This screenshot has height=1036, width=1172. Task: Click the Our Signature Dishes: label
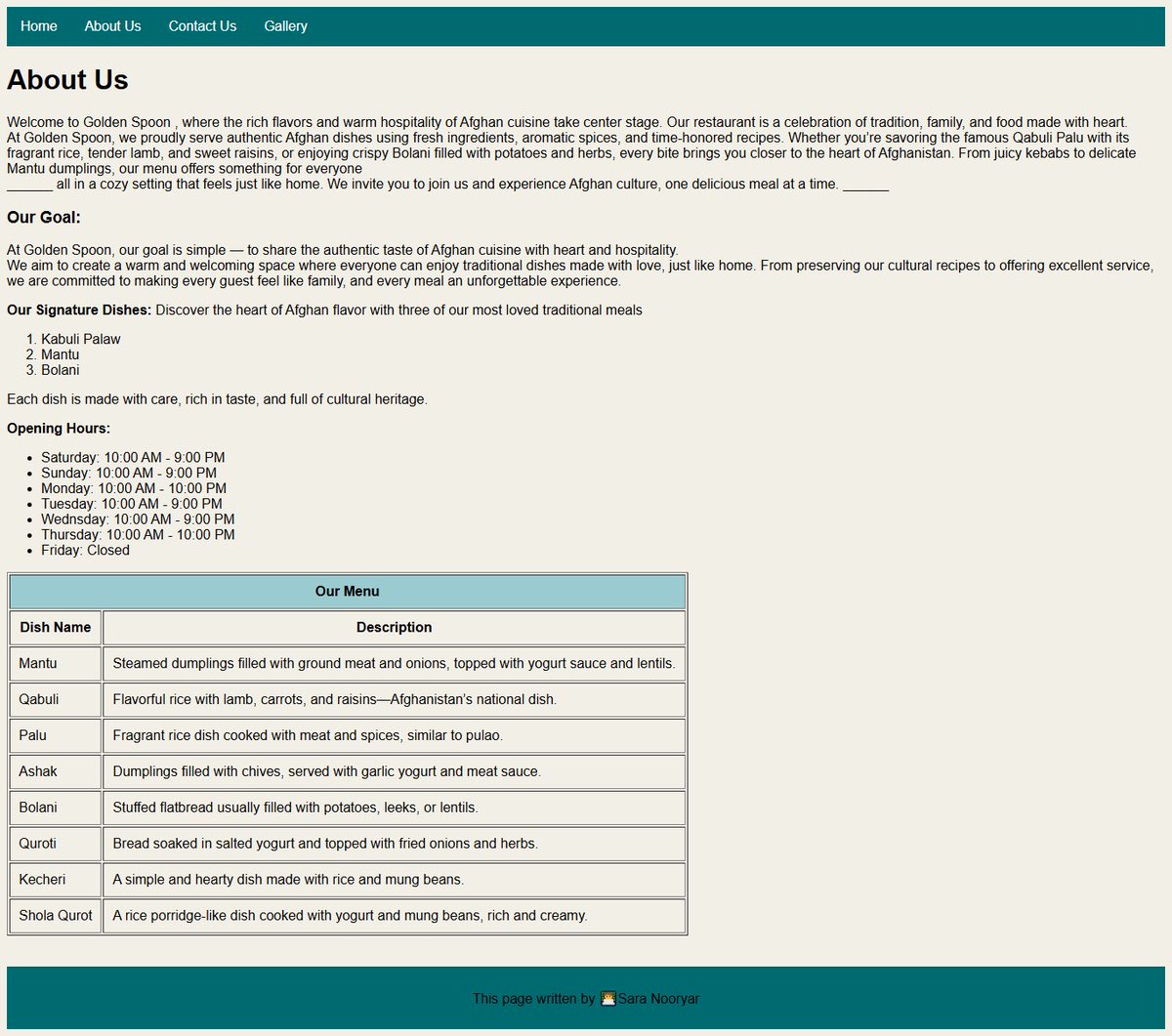pos(79,311)
